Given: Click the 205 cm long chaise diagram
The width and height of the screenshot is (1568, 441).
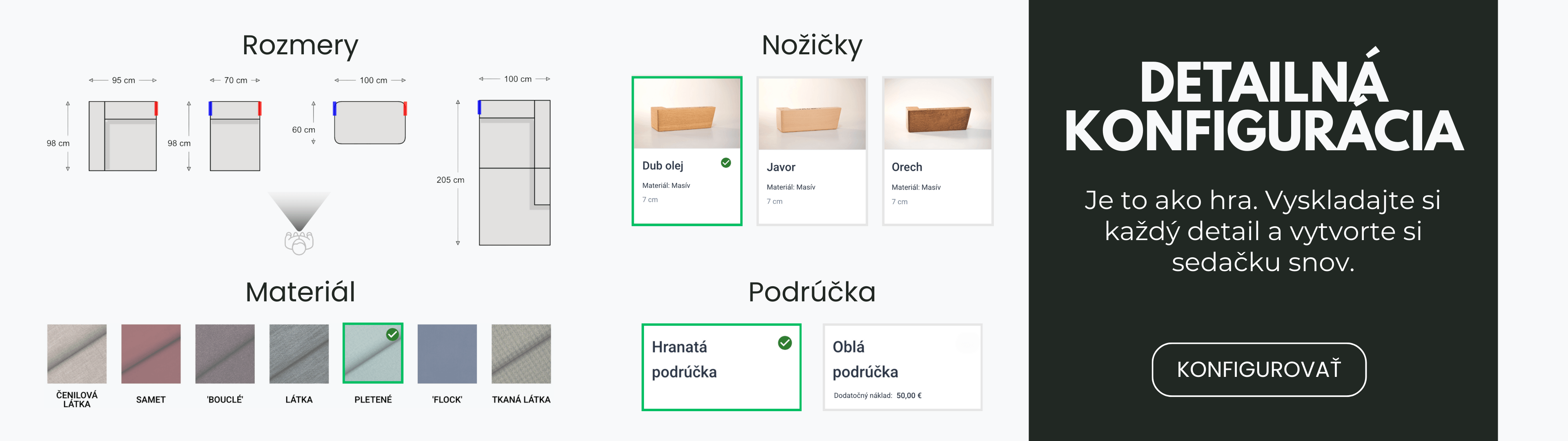Looking at the screenshot, I should tap(514, 172).
